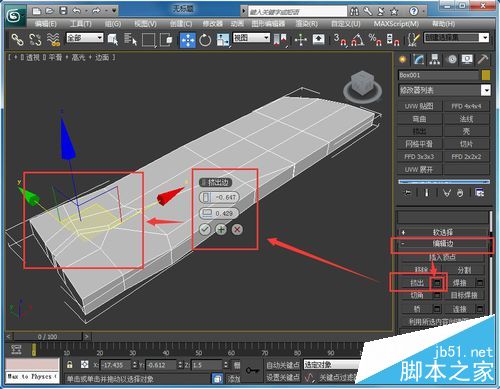
Task: Click the Redo arrow icon
Action: pos(96,11)
